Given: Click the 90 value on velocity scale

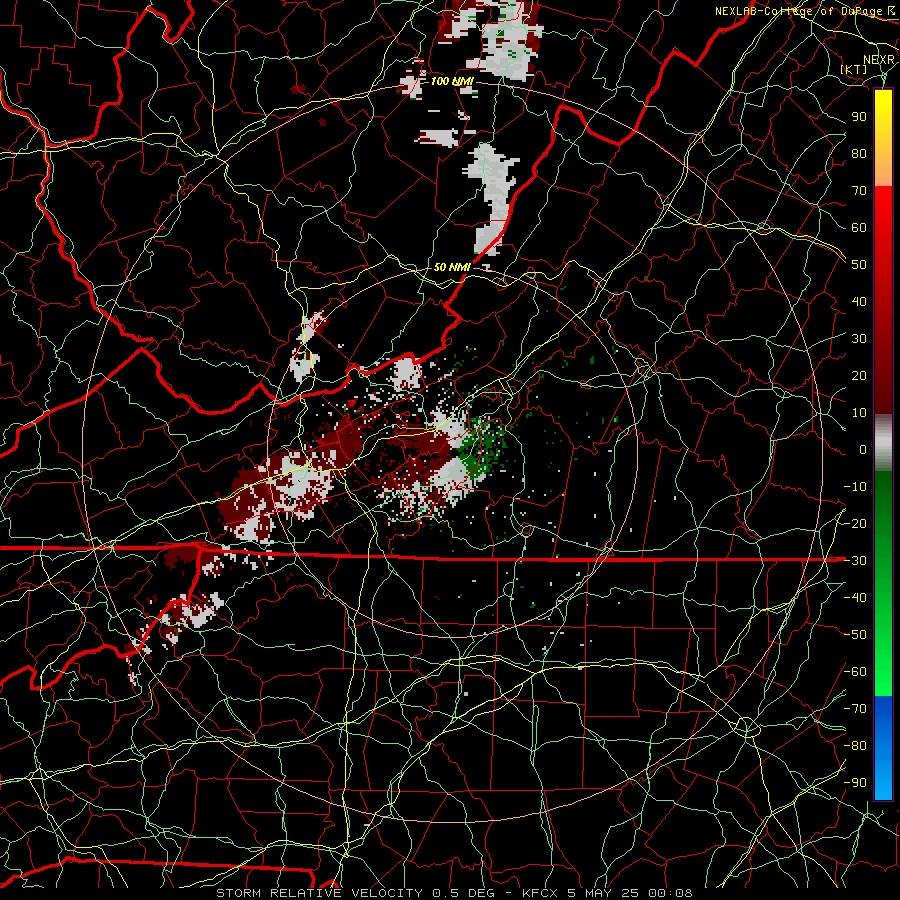Looking at the screenshot, I should tap(859, 117).
